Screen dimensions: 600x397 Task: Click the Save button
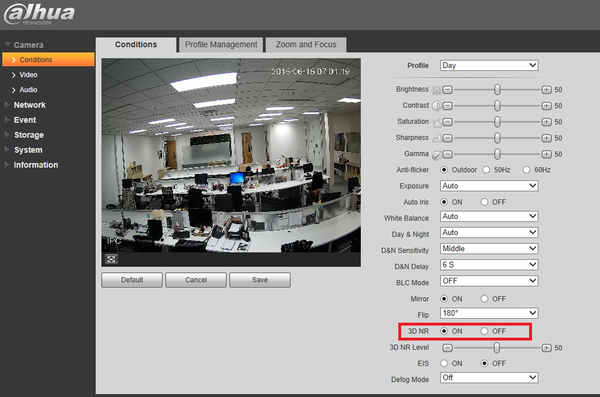(260, 280)
